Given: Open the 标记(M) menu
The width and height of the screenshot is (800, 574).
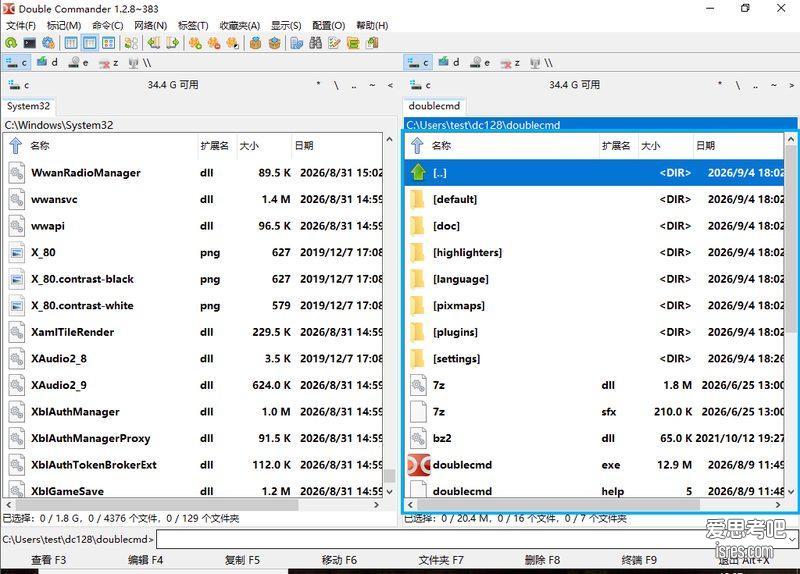Looking at the screenshot, I should coord(64,26).
